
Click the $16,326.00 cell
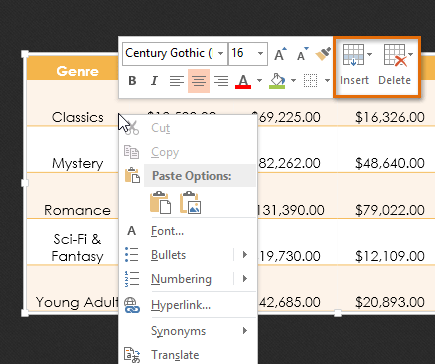[x=390, y=117]
